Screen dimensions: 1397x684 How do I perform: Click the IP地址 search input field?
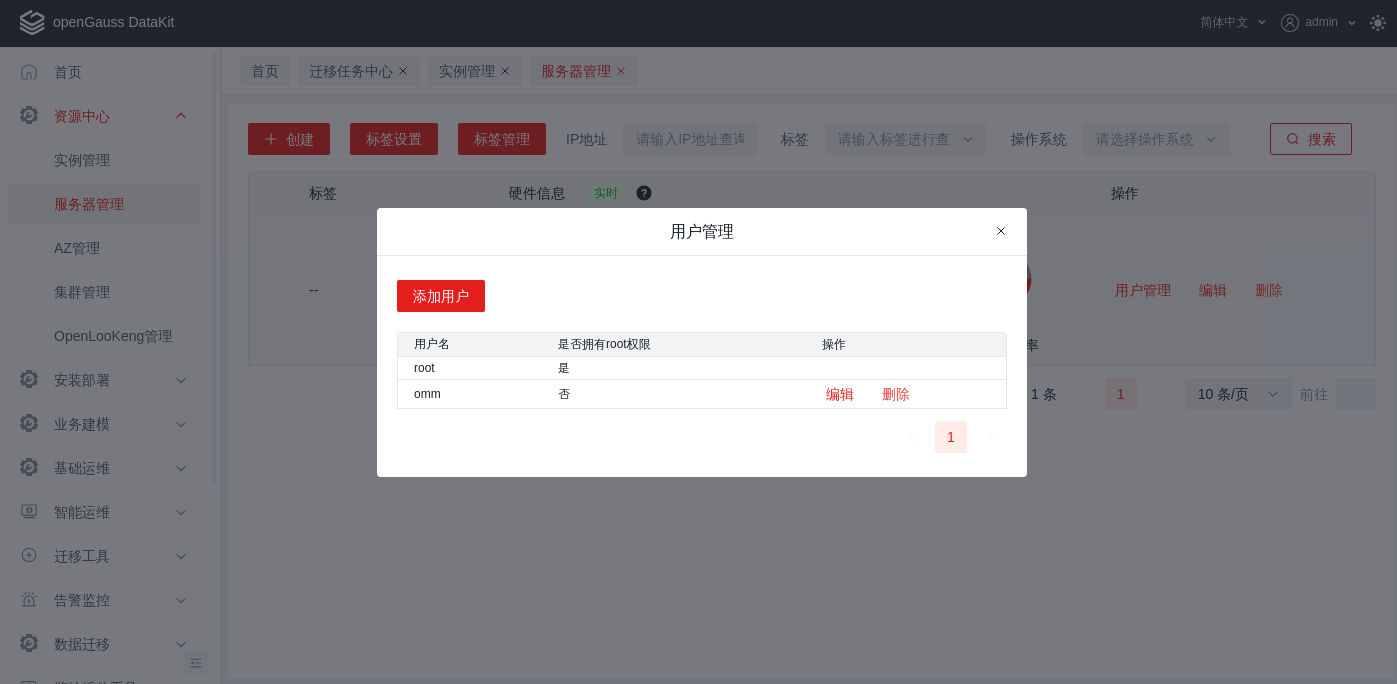point(690,139)
